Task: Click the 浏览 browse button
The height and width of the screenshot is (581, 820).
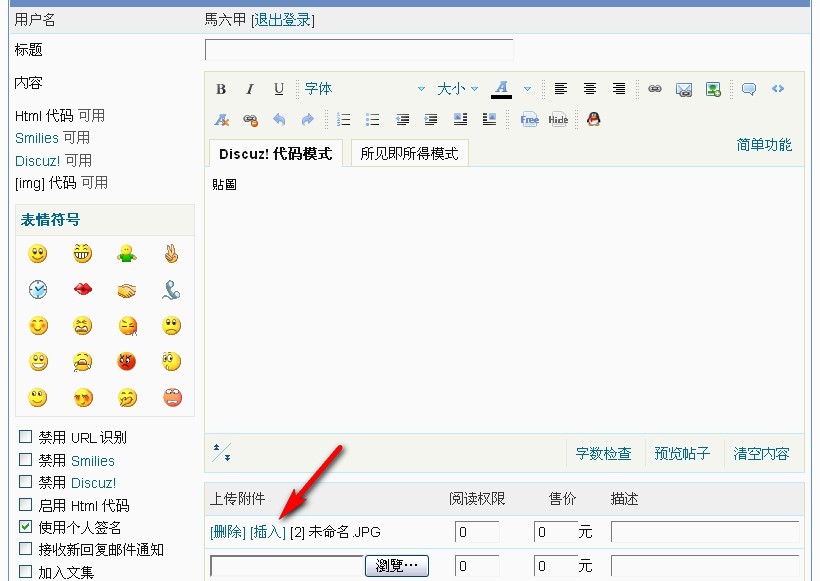Action: pos(397,566)
